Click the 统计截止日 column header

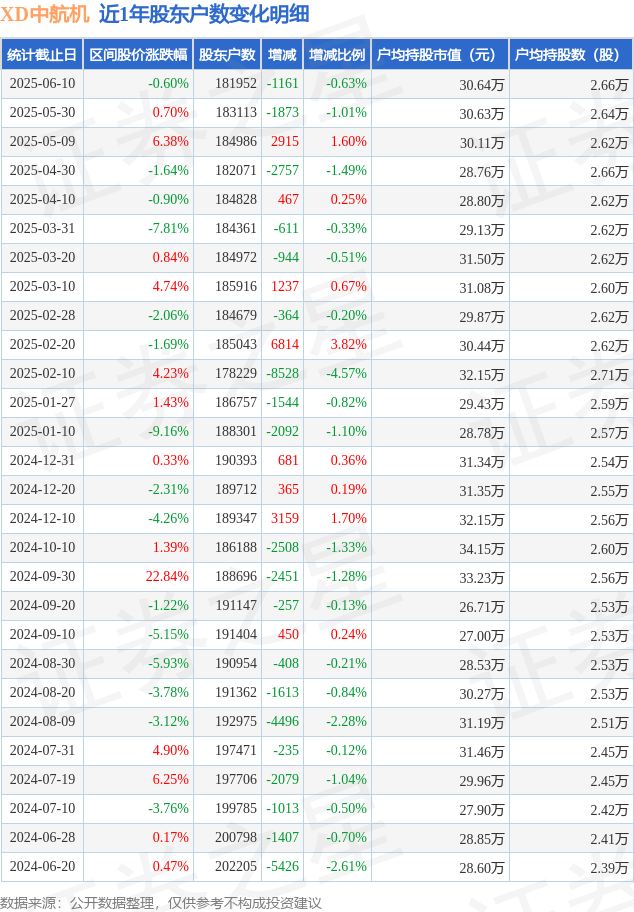pyautogui.click(x=42, y=55)
